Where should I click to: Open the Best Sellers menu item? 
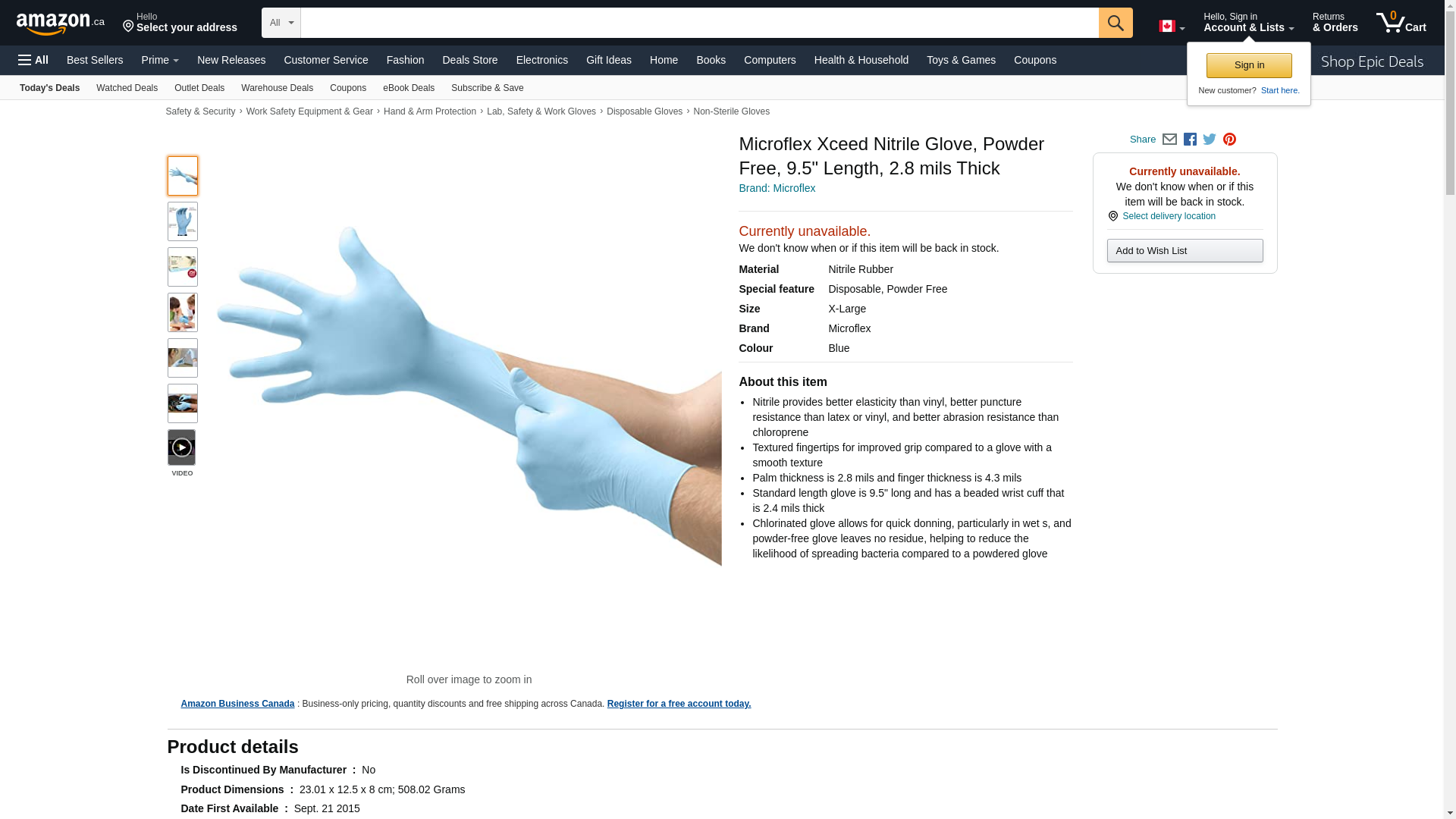(95, 60)
